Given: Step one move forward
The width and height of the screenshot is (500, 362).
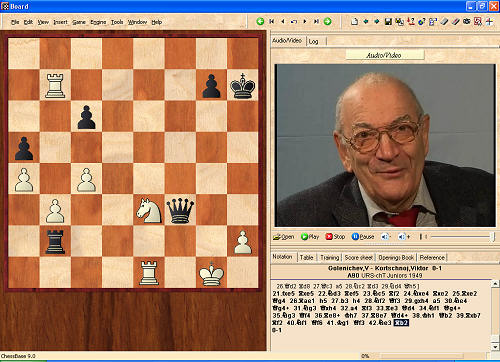Looking at the screenshot, I should 305,21.
